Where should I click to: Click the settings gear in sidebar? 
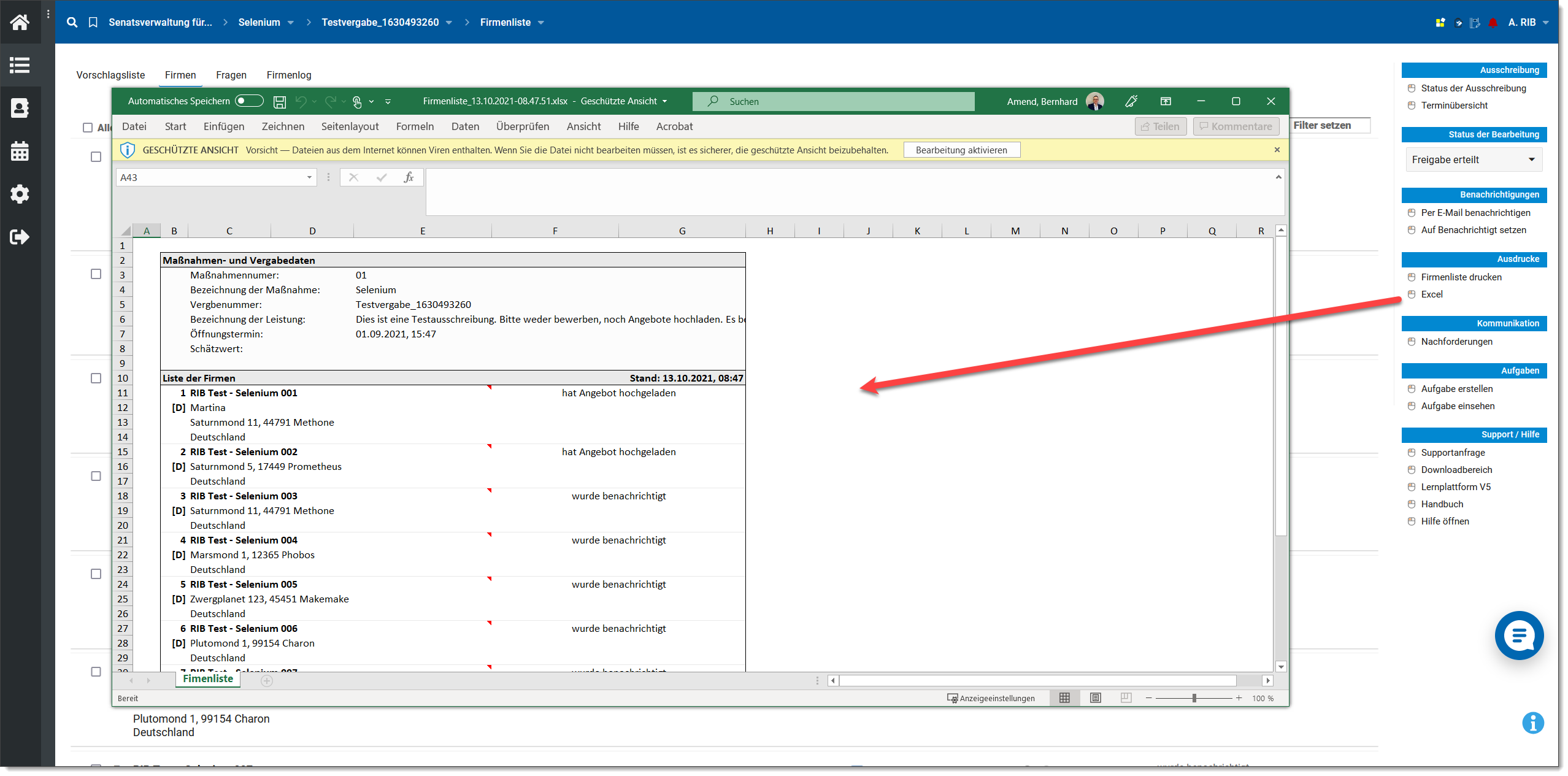[20, 194]
